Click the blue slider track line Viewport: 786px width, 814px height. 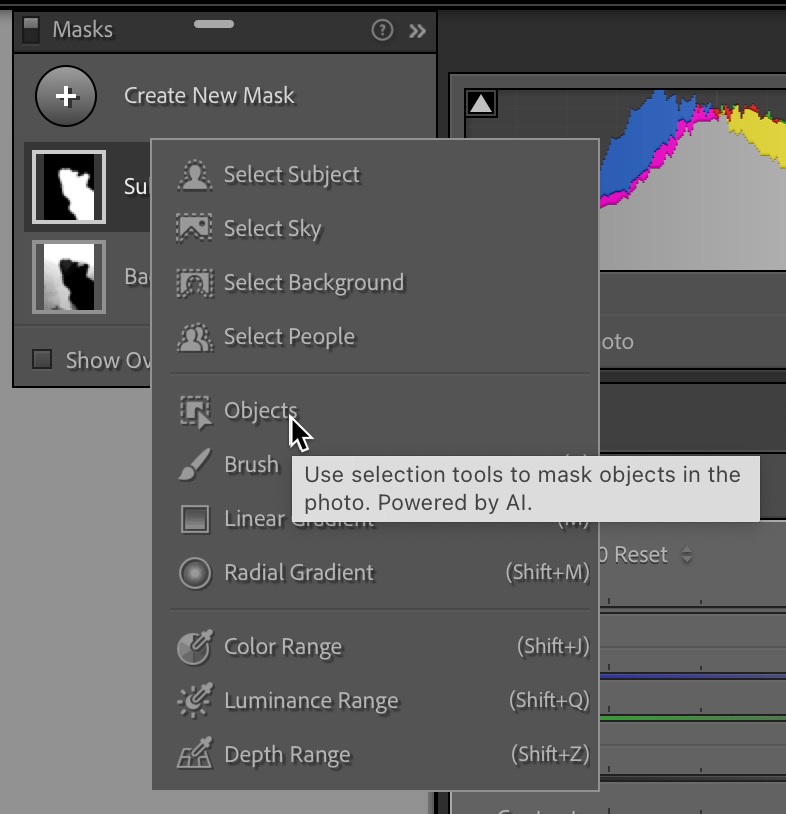(693, 676)
